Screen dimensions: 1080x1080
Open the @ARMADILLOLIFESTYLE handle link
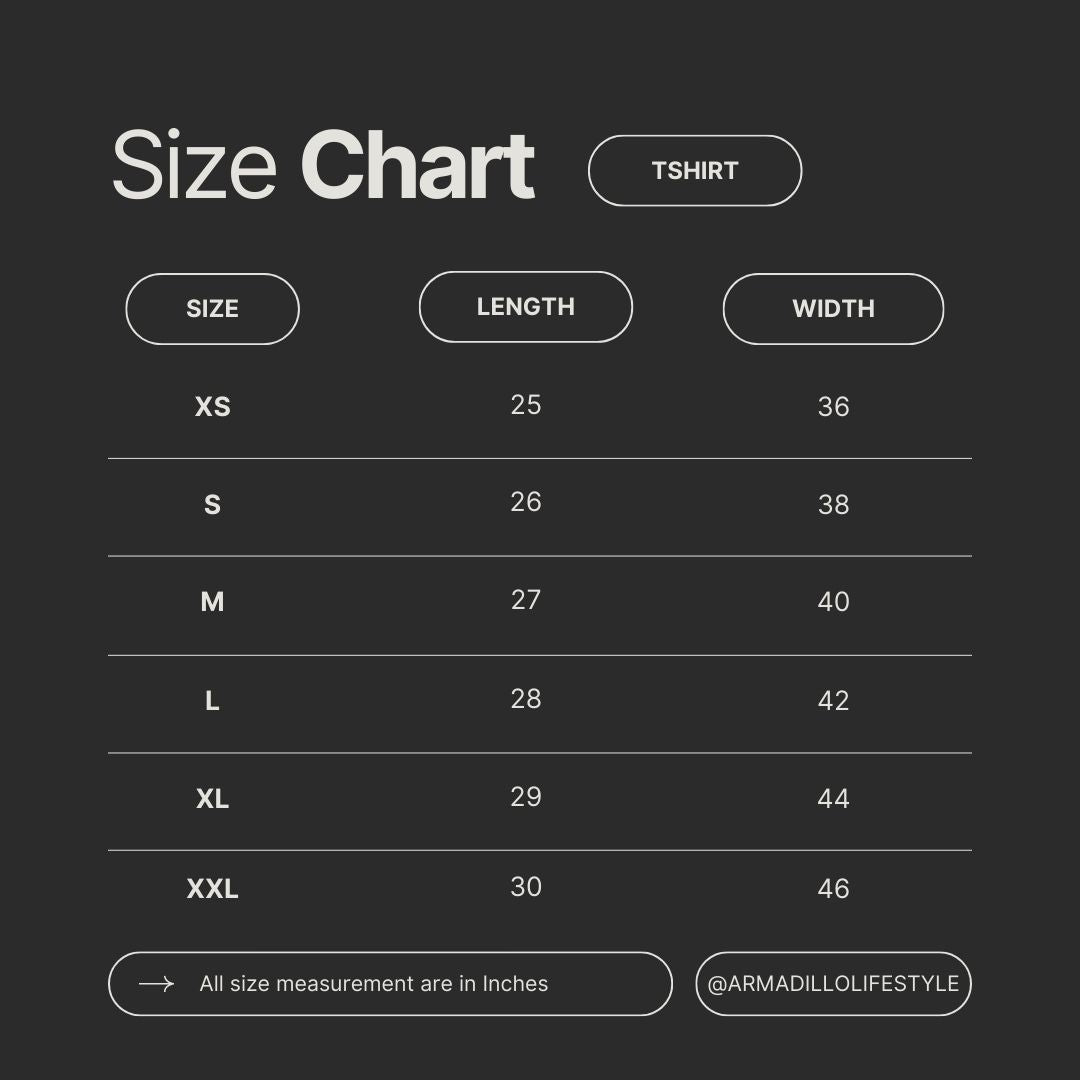coord(833,984)
